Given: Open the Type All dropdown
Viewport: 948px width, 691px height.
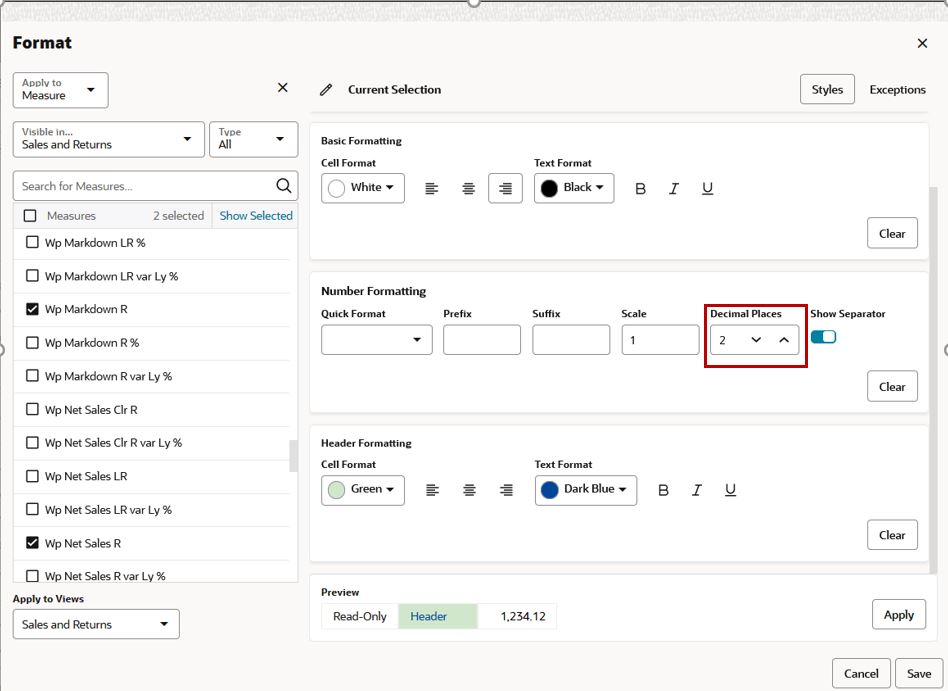Looking at the screenshot, I should point(253,139).
